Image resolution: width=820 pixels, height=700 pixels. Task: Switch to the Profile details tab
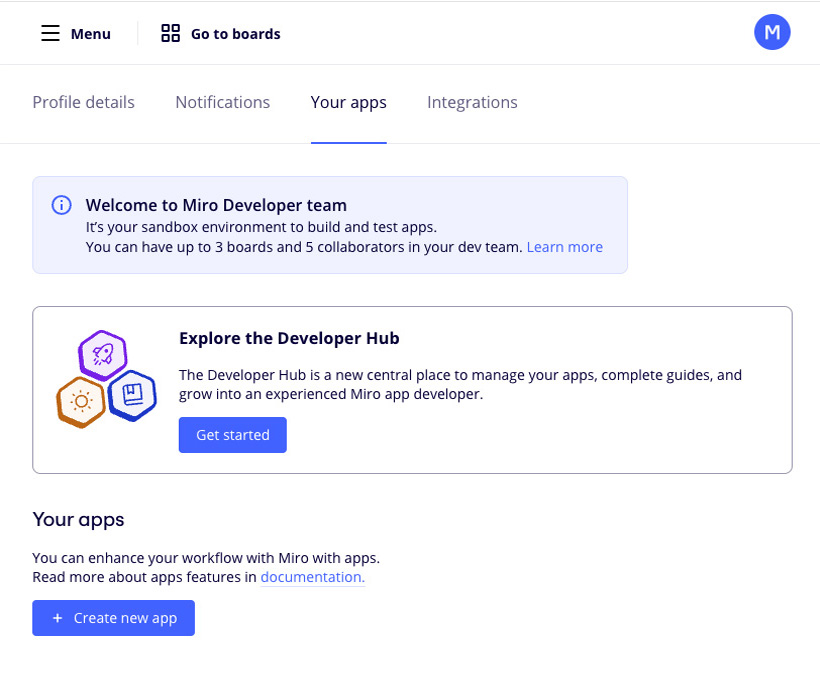tap(84, 102)
